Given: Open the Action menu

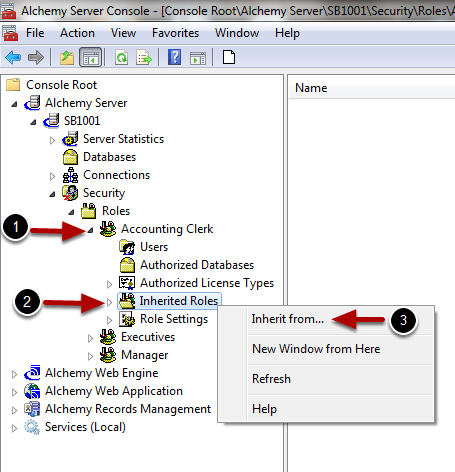Looking at the screenshot, I should (77, 33).
